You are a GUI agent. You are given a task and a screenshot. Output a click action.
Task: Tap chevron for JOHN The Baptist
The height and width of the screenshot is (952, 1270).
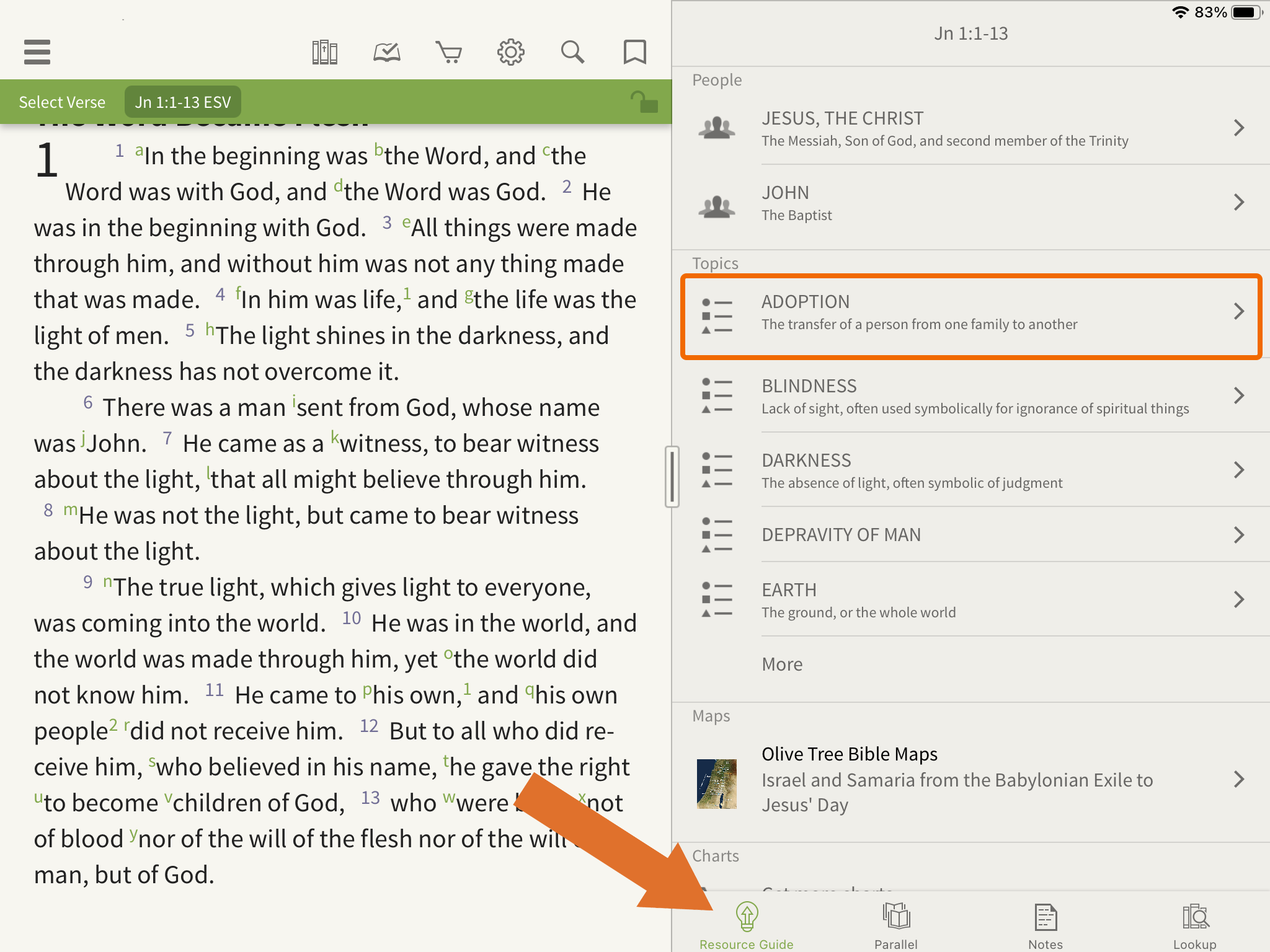[x=1239, y=202]
